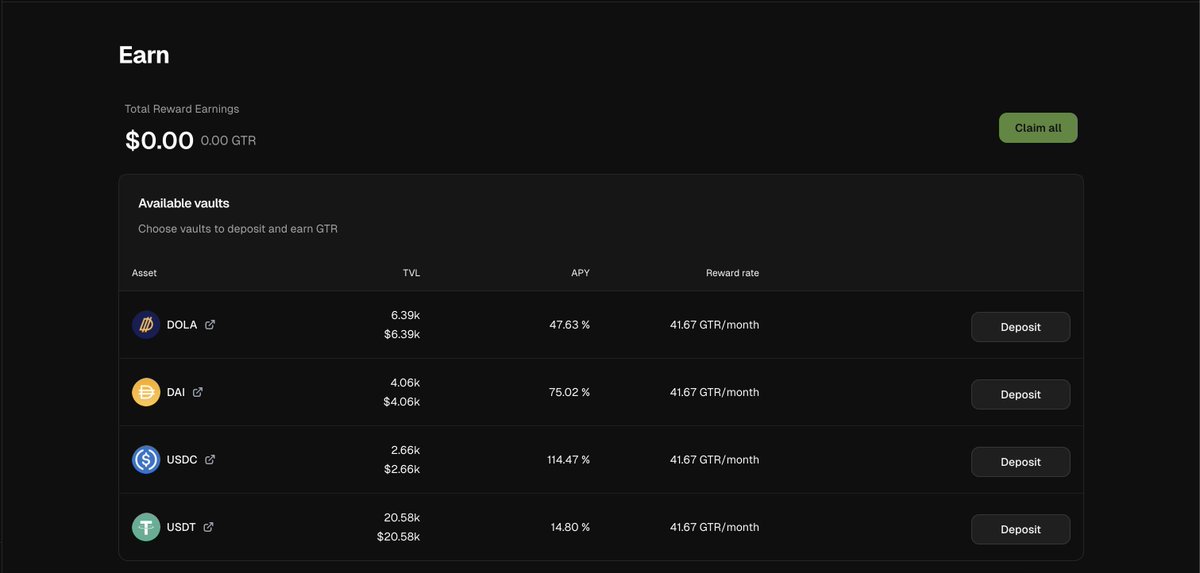Click the USDC token logo icon
Image resolution: width=1200 pixels, height=573 pixels.
pos(146,460)
